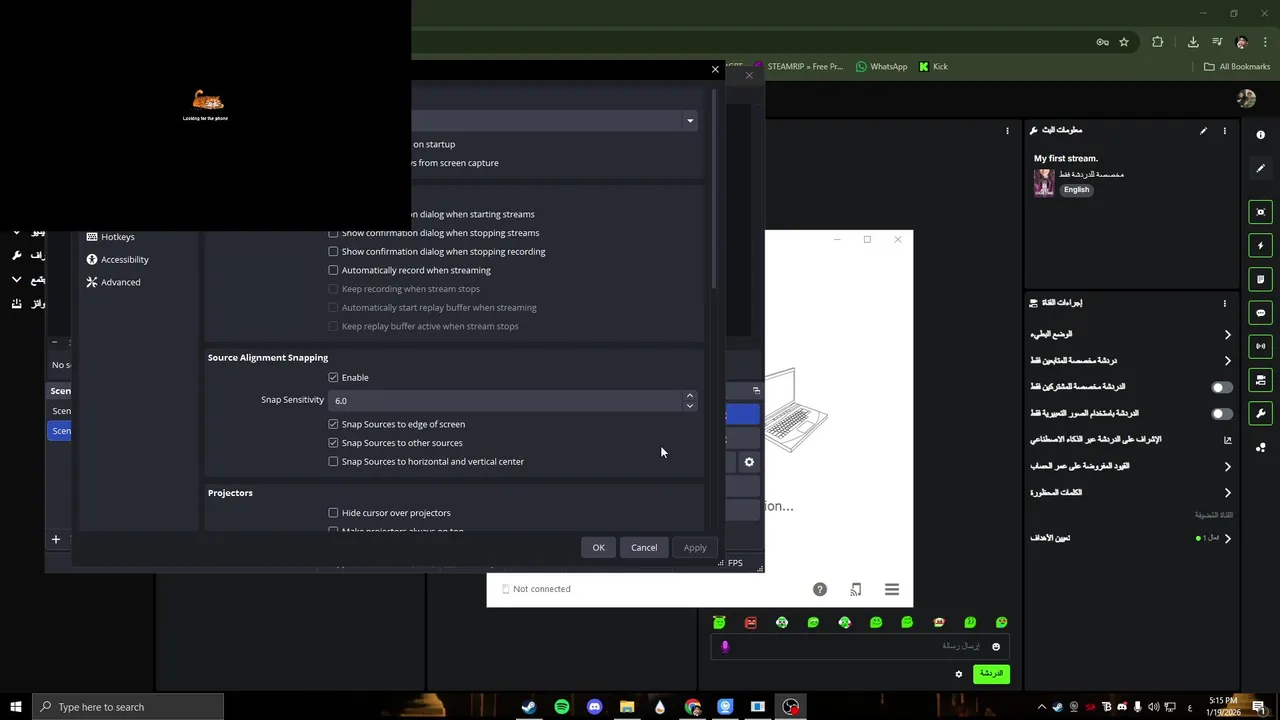This screenshot has height=720, width=1280.
Task: Open chat settings gear icon
Action: [958, 674]
